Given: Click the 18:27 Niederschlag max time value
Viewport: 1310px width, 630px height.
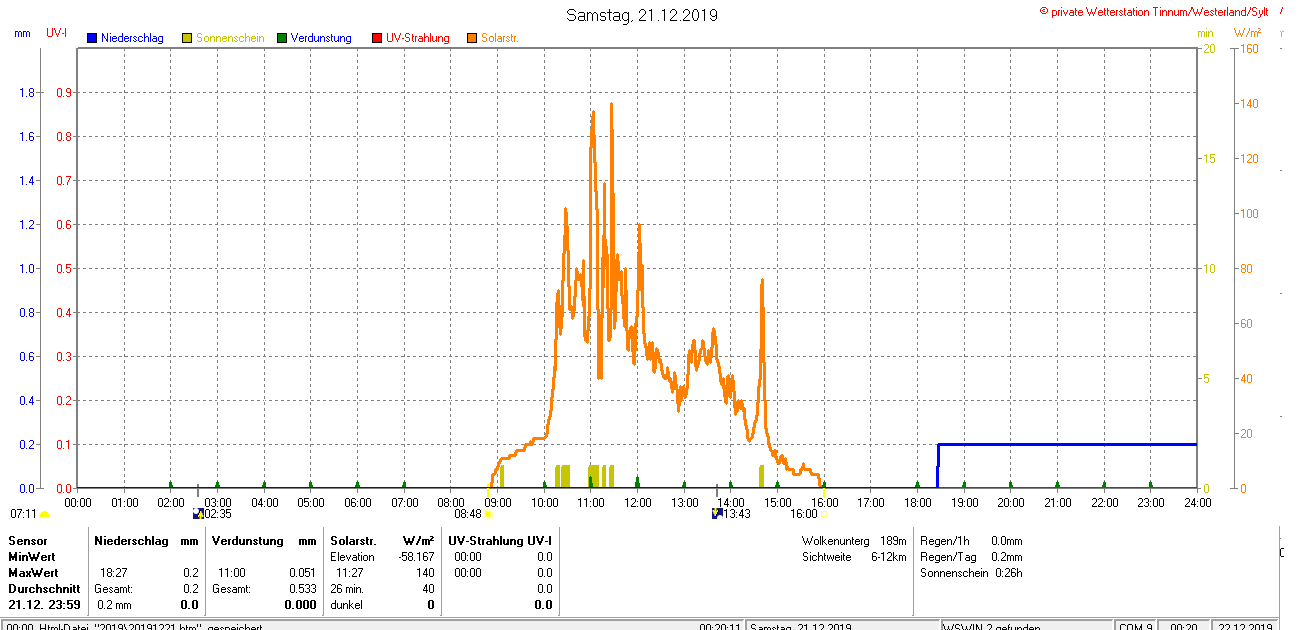Looking at the screenshot, I should [113, 573].
